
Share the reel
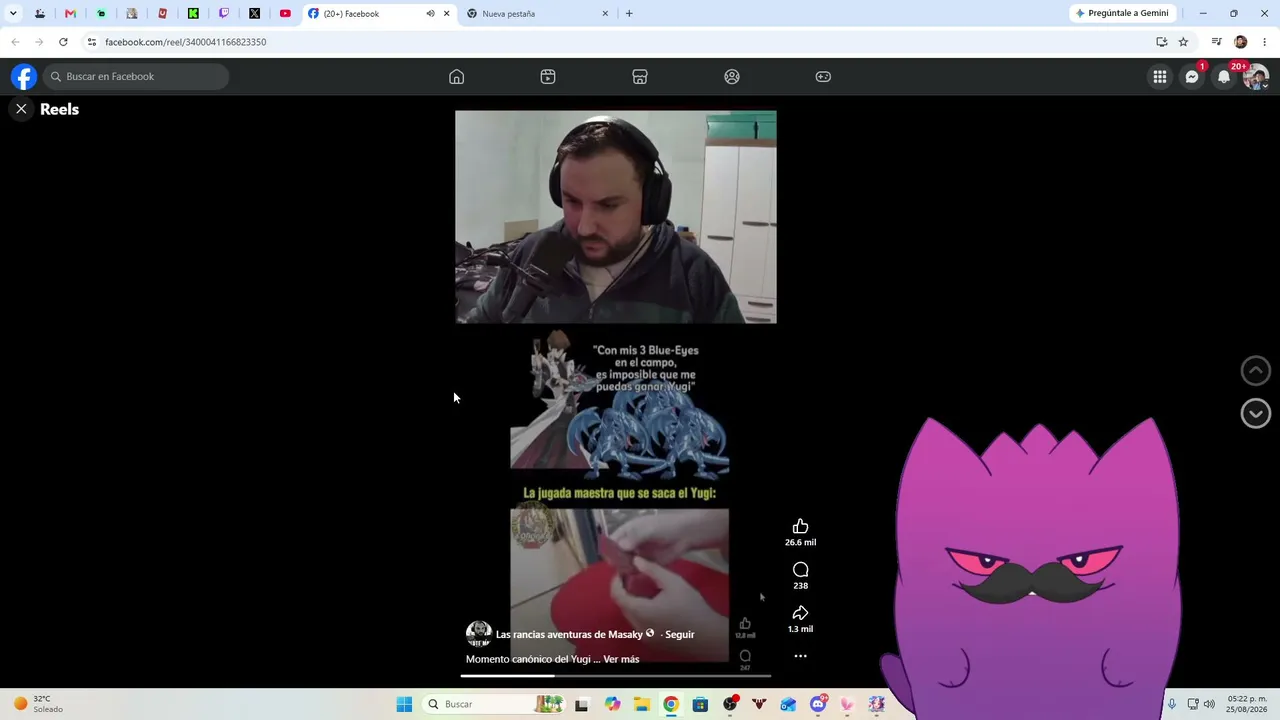pos(800,613)
